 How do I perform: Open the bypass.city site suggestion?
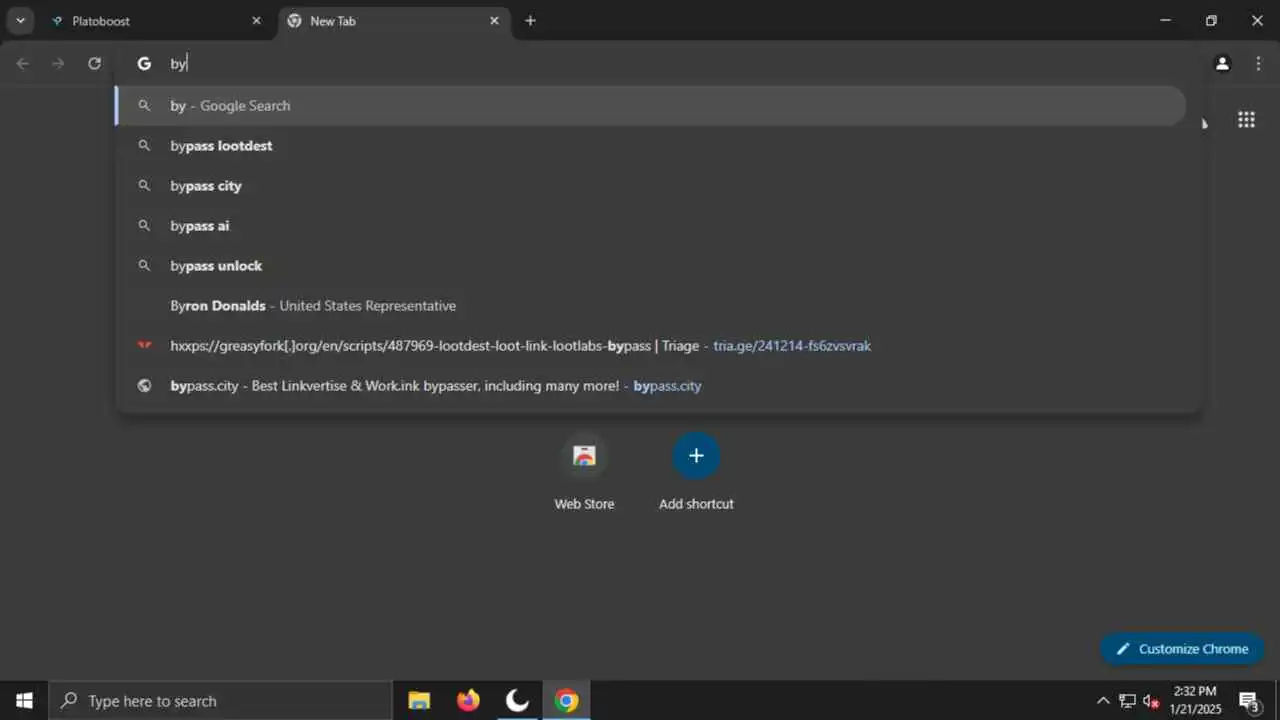tap(650, 386)
